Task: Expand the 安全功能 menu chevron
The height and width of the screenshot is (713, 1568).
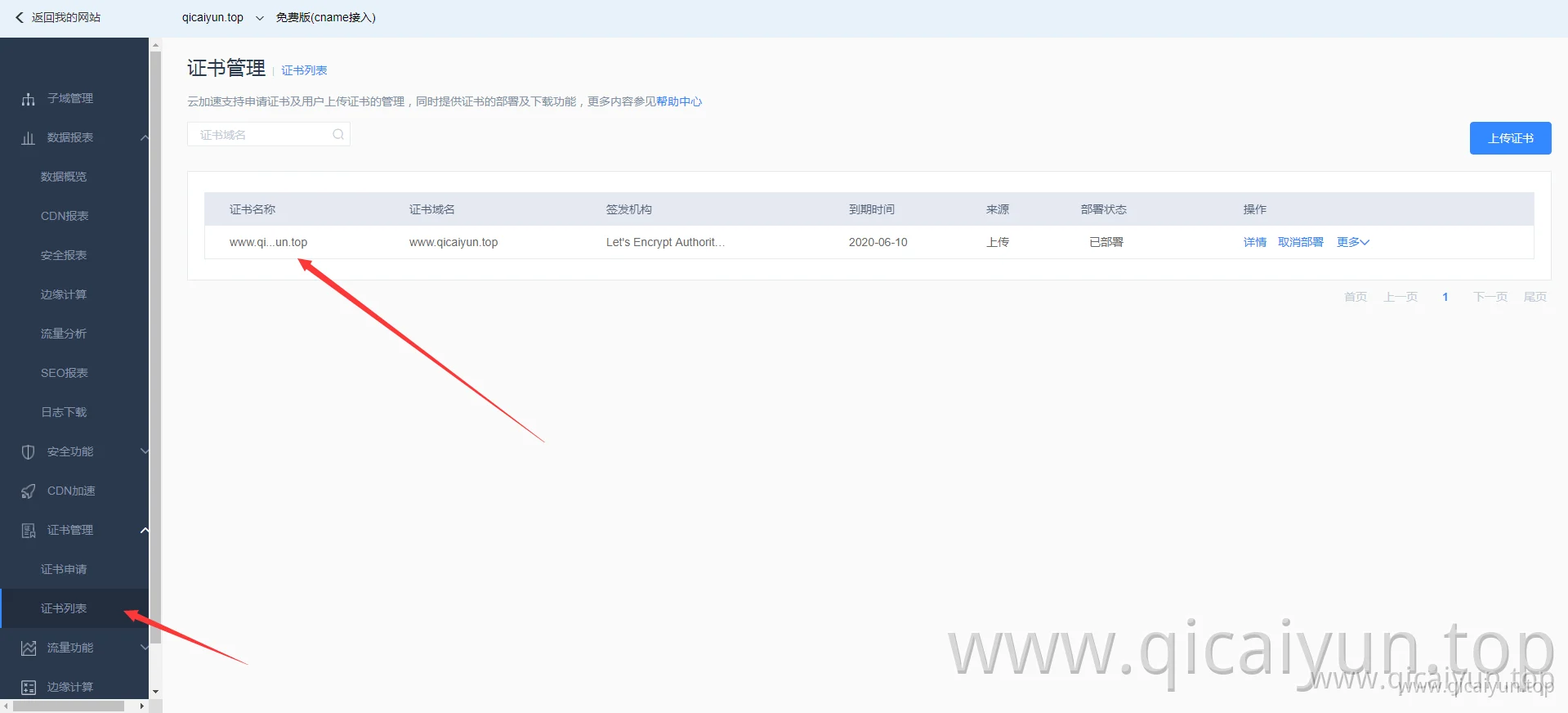Action: 145,451
